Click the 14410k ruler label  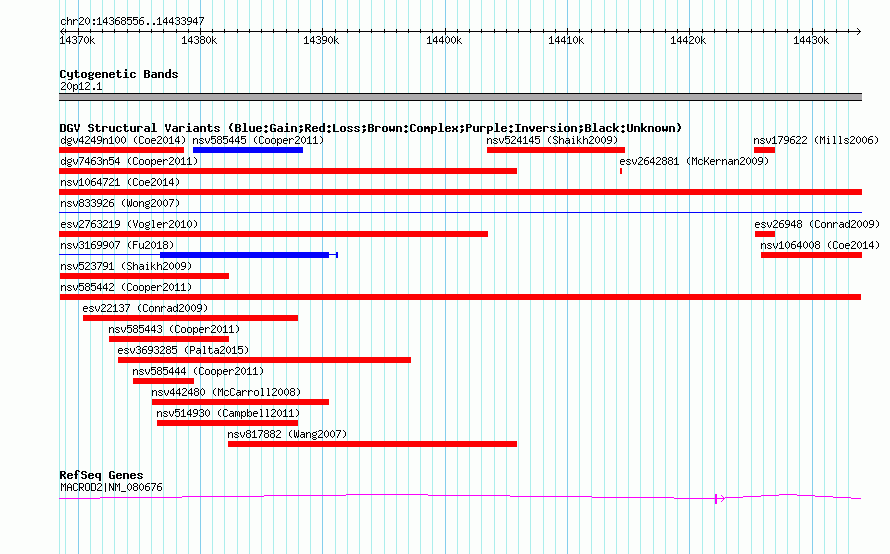566,40
